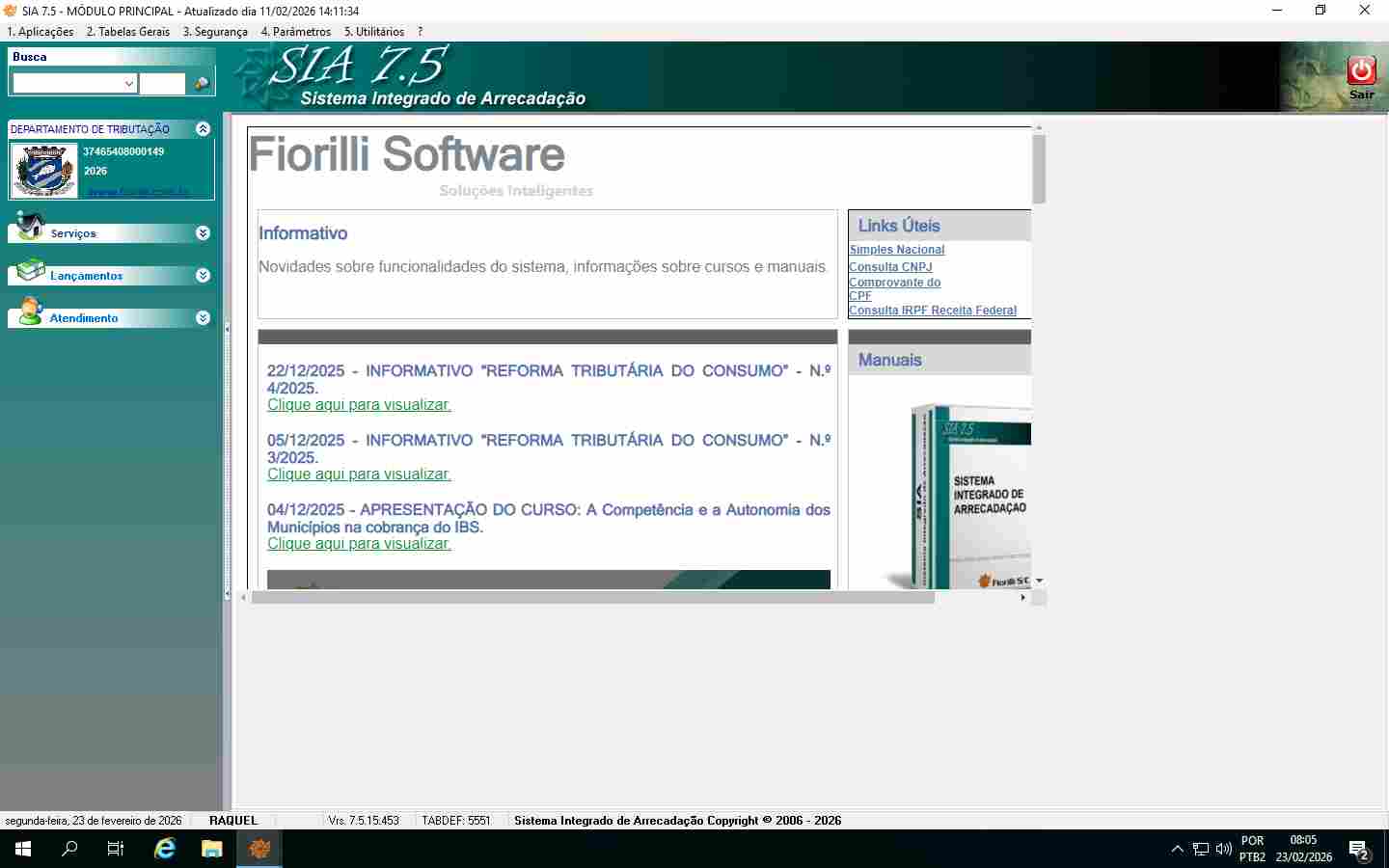Open File Explorer from the taskbar
This screenshot has width=1389, height=868.
[x=211, y=849]
